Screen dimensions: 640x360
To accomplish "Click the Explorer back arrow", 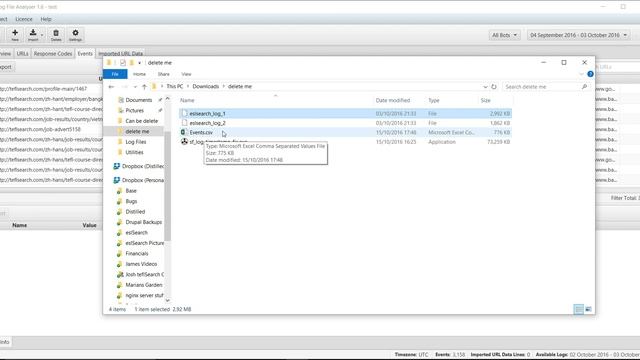I will pyautogui.click(x=111, y=87).
